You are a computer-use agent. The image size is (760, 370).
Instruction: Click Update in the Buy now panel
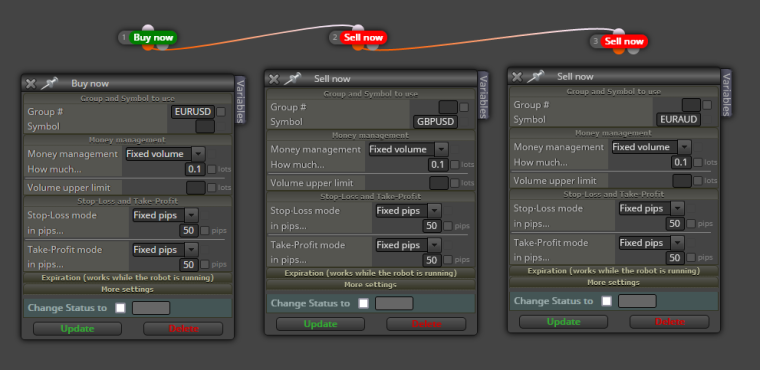[77, 329]
